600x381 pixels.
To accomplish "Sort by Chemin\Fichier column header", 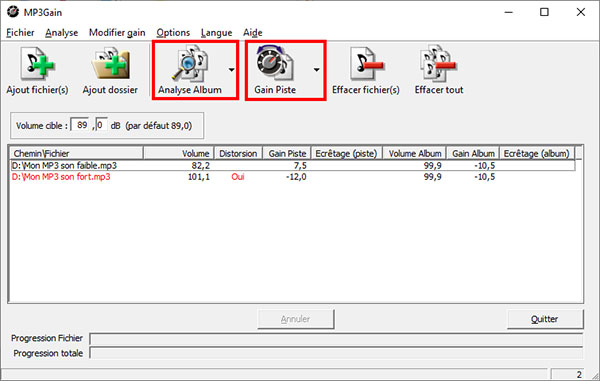I will tap(77, 153).
